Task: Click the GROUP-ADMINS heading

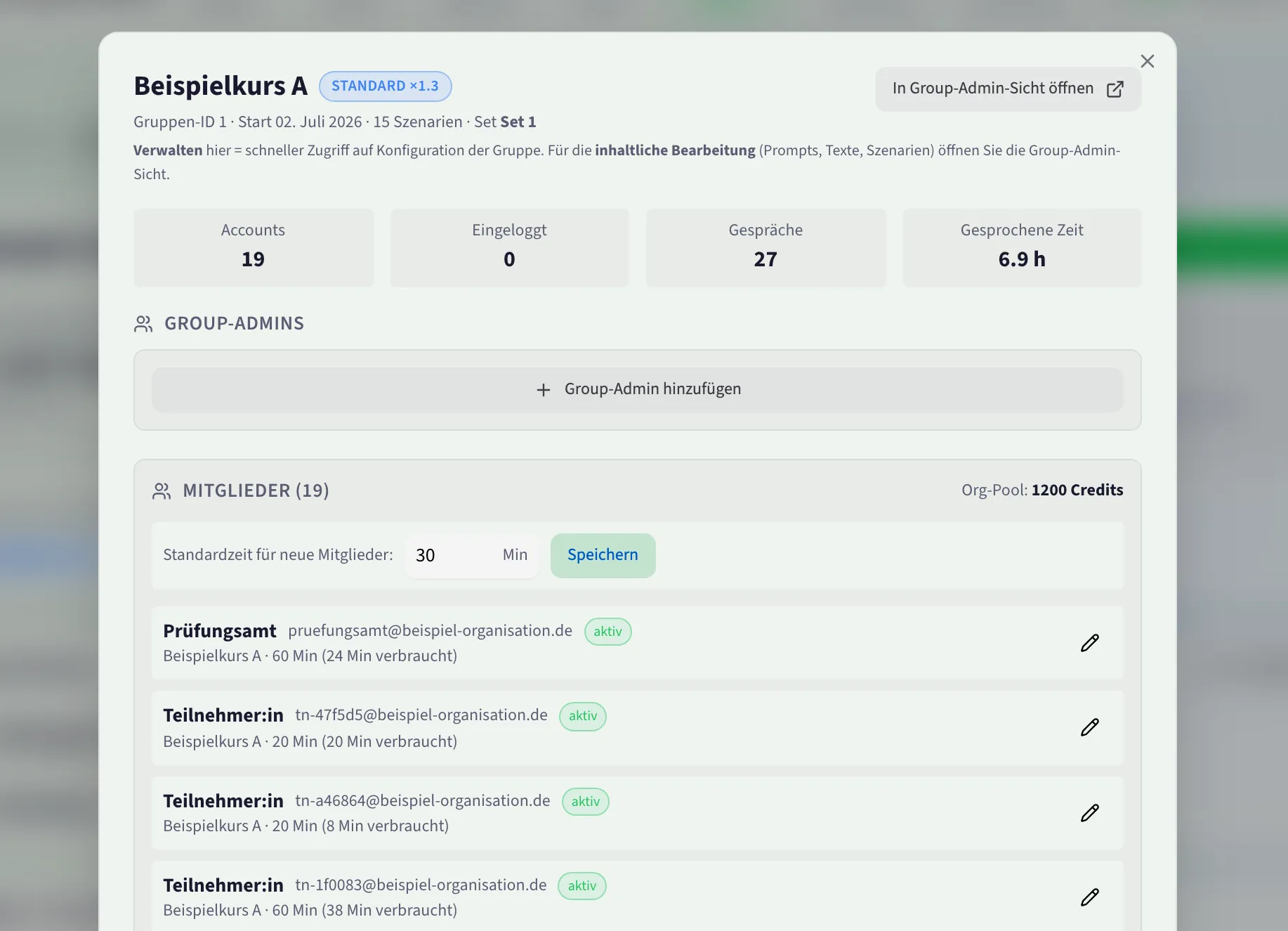Action: 234,323
